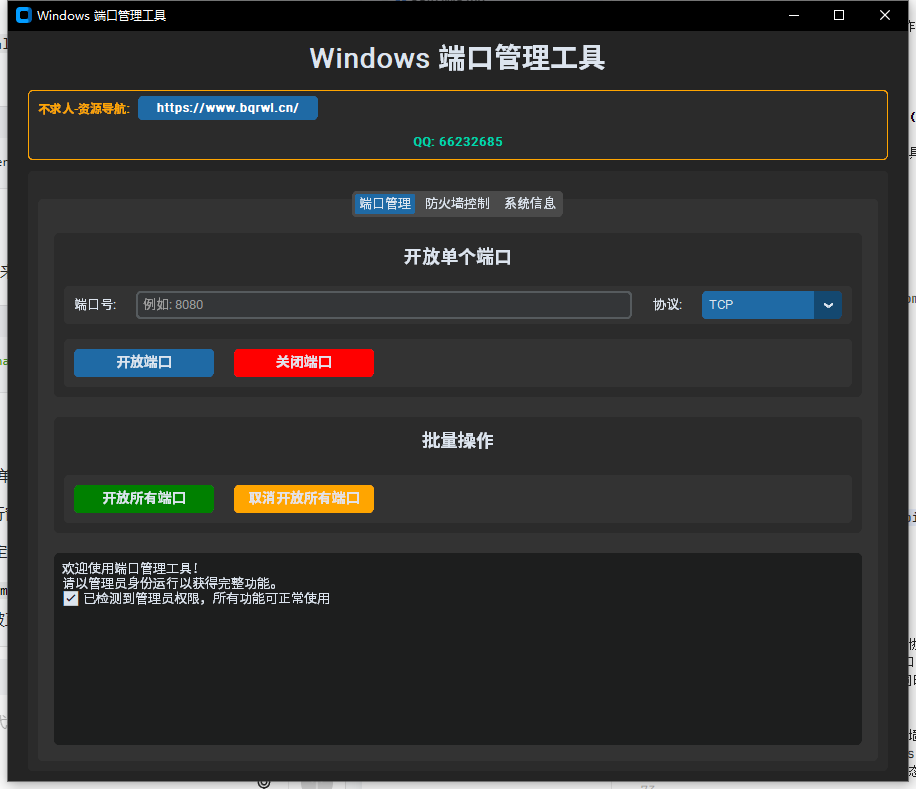Image resolution: width=916 pixels, height=789 pixels.
Task: Click the red 关闭端口 button
Action: [303, 363]
